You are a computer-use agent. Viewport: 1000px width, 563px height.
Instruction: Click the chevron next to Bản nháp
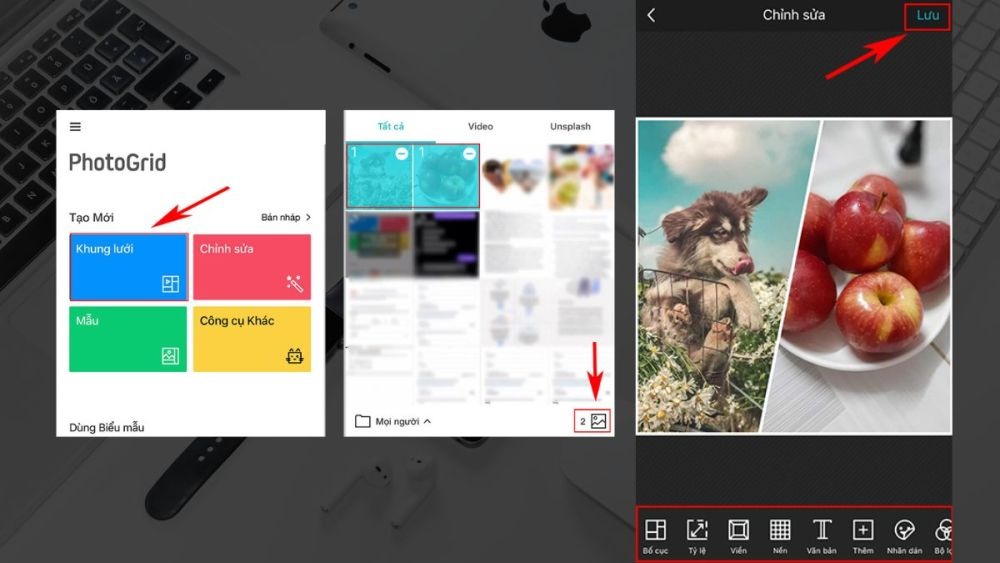(x=309, y=217)
